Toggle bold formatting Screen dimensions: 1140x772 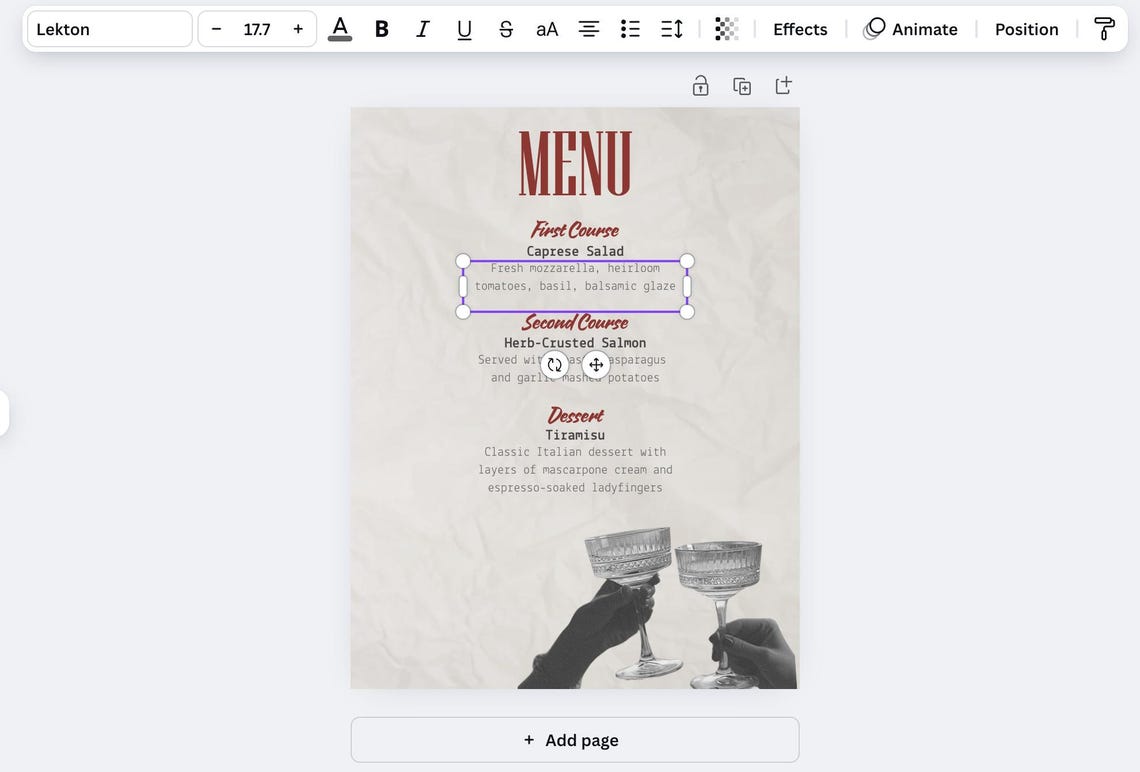pos(380,28)
